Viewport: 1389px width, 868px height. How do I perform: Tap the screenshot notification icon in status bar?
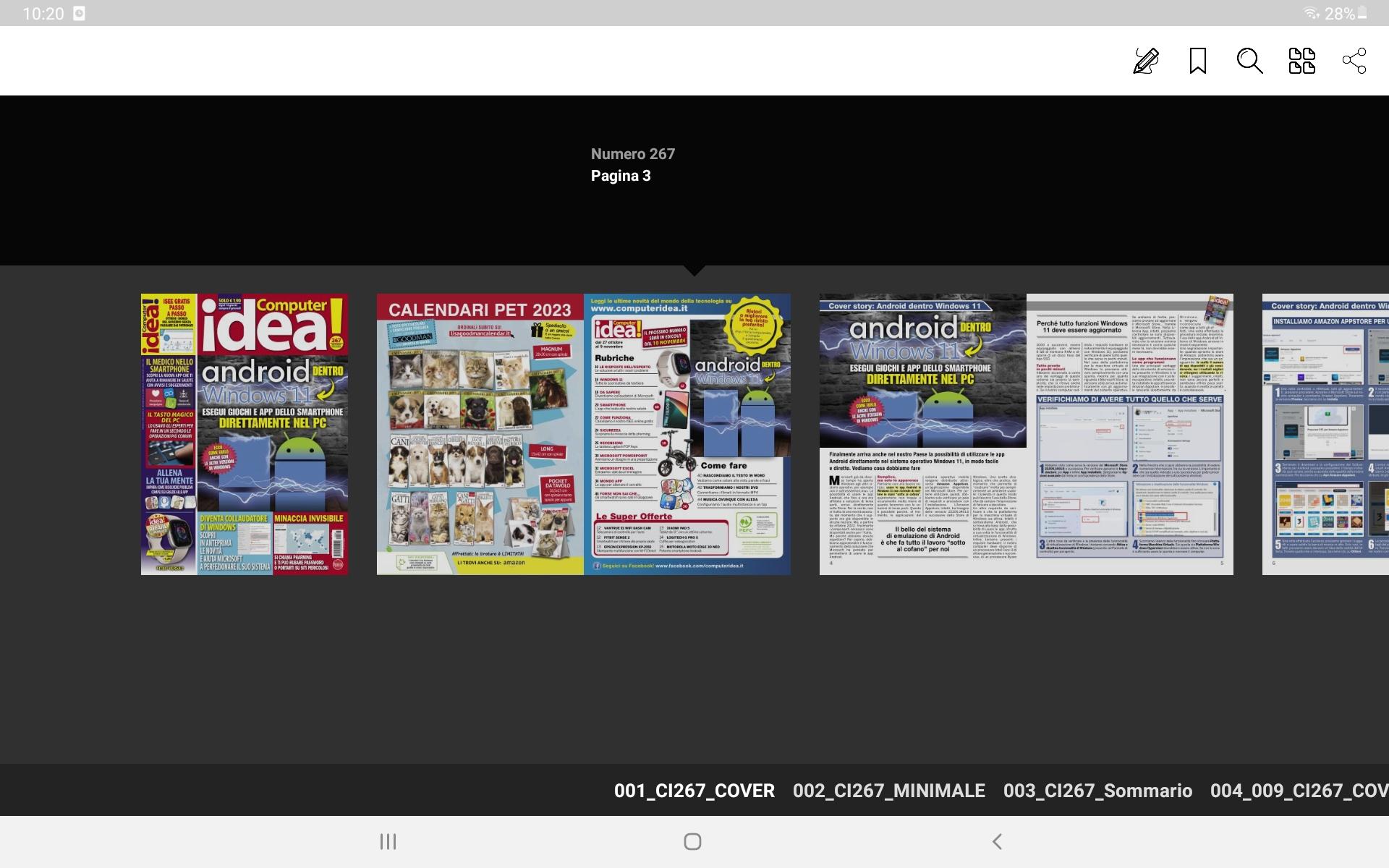(x=80, y=13)
